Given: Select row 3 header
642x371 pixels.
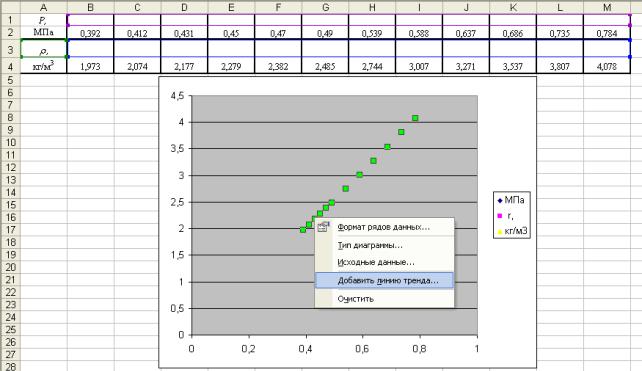Looking at the screenshot, I should pyautogui.click(x=10, y=49).
